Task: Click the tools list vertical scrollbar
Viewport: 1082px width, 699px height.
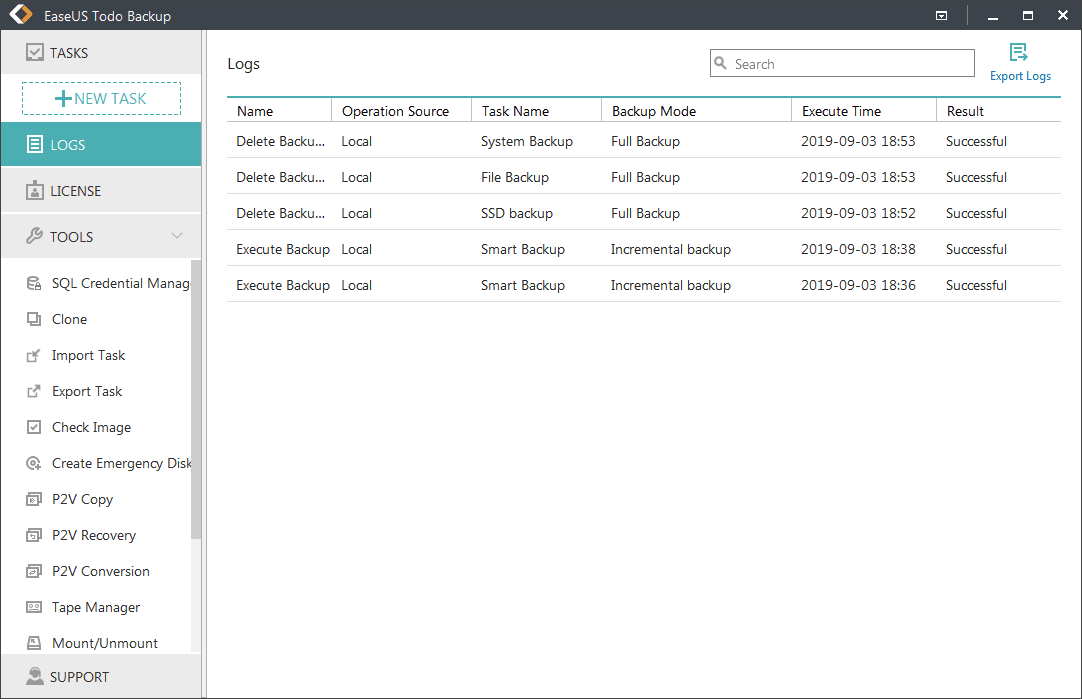Action: tap(196, 400)
